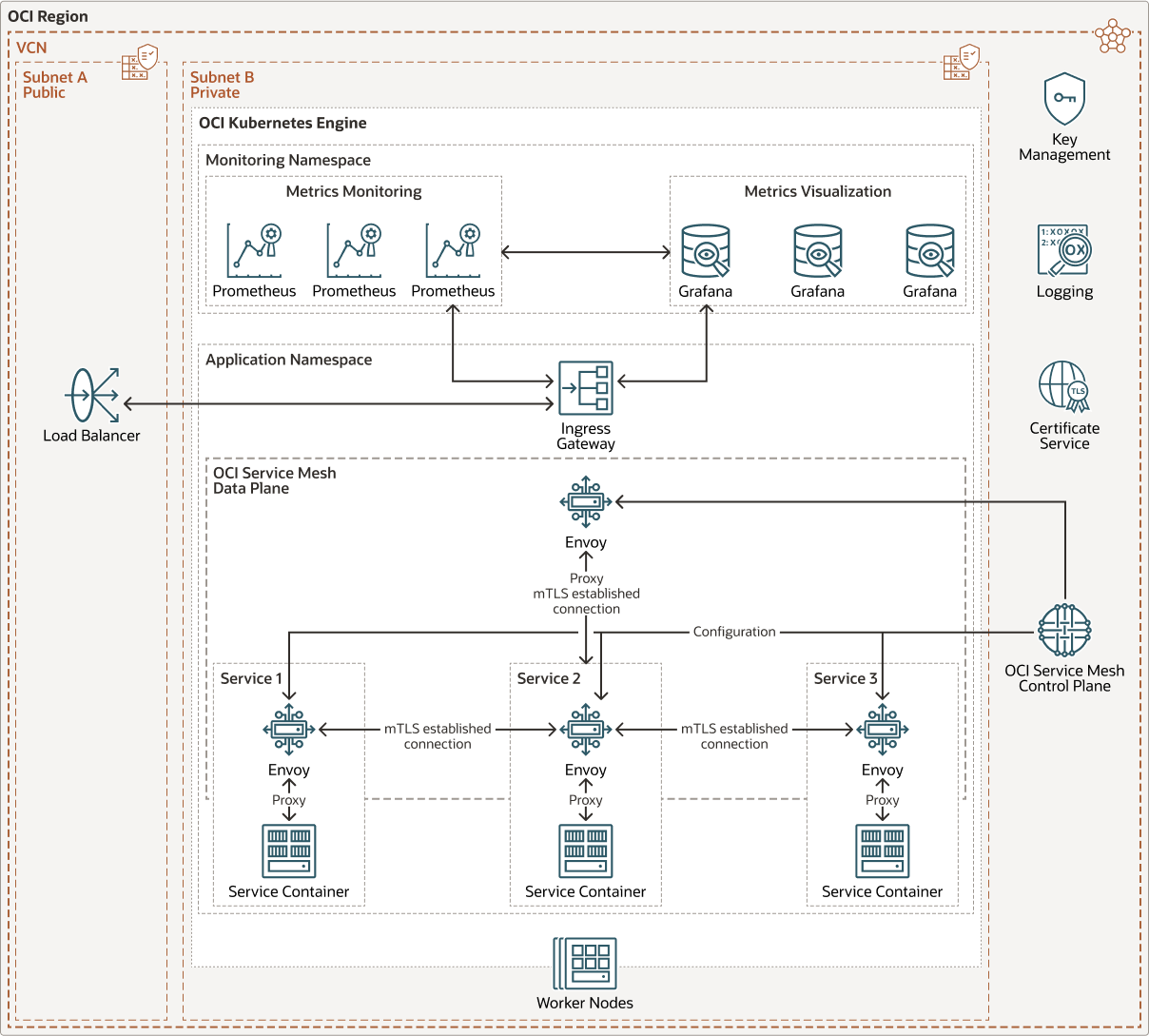1149x1036 pixels.
Task: Select the Application Namespace label
Action: coord(290,360)
